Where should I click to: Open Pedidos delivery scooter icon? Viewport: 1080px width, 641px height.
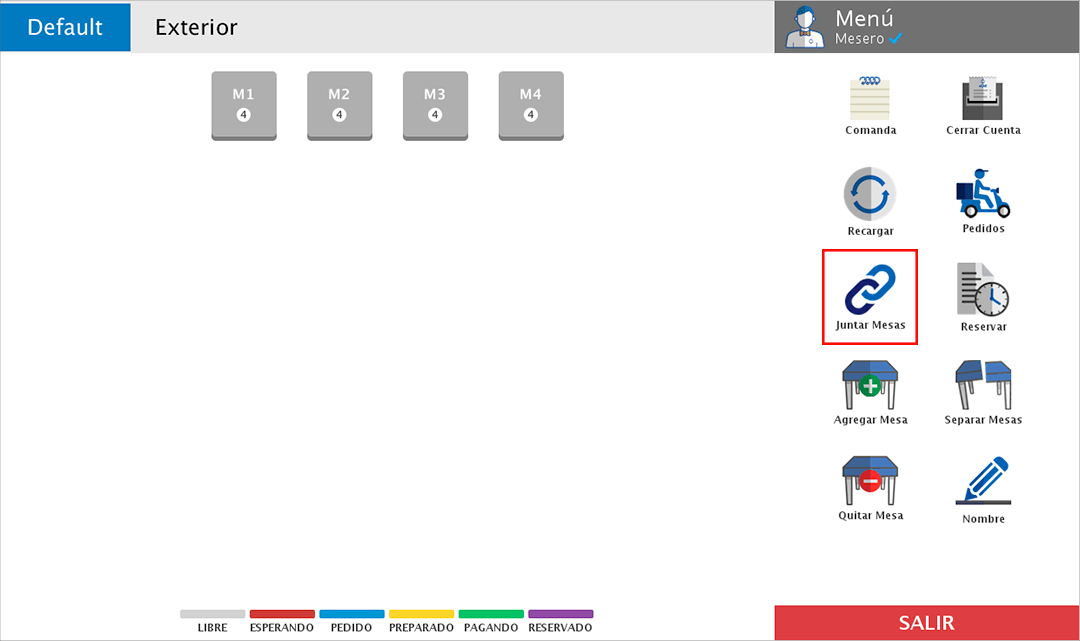(983, 194)
